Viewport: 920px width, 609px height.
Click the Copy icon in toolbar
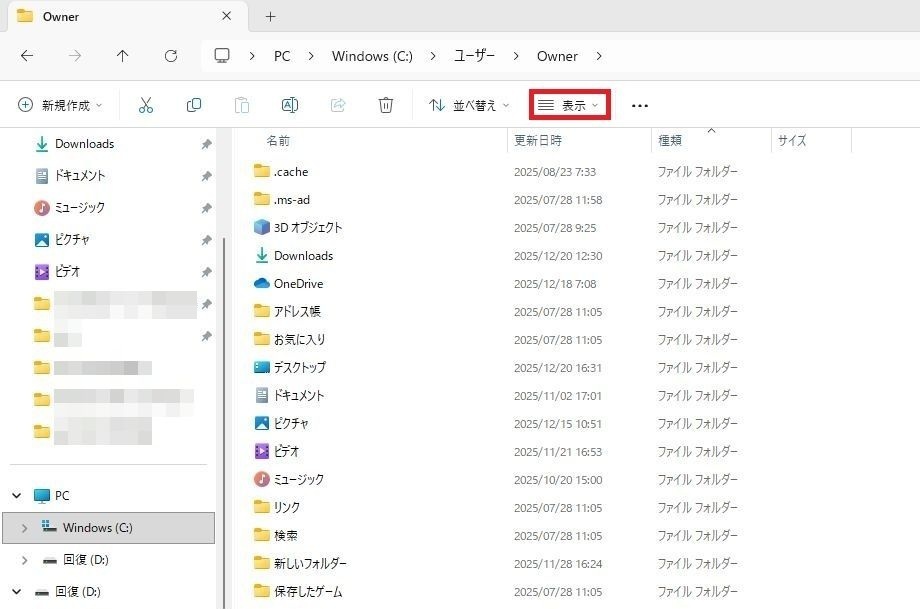tap(194, 105)
